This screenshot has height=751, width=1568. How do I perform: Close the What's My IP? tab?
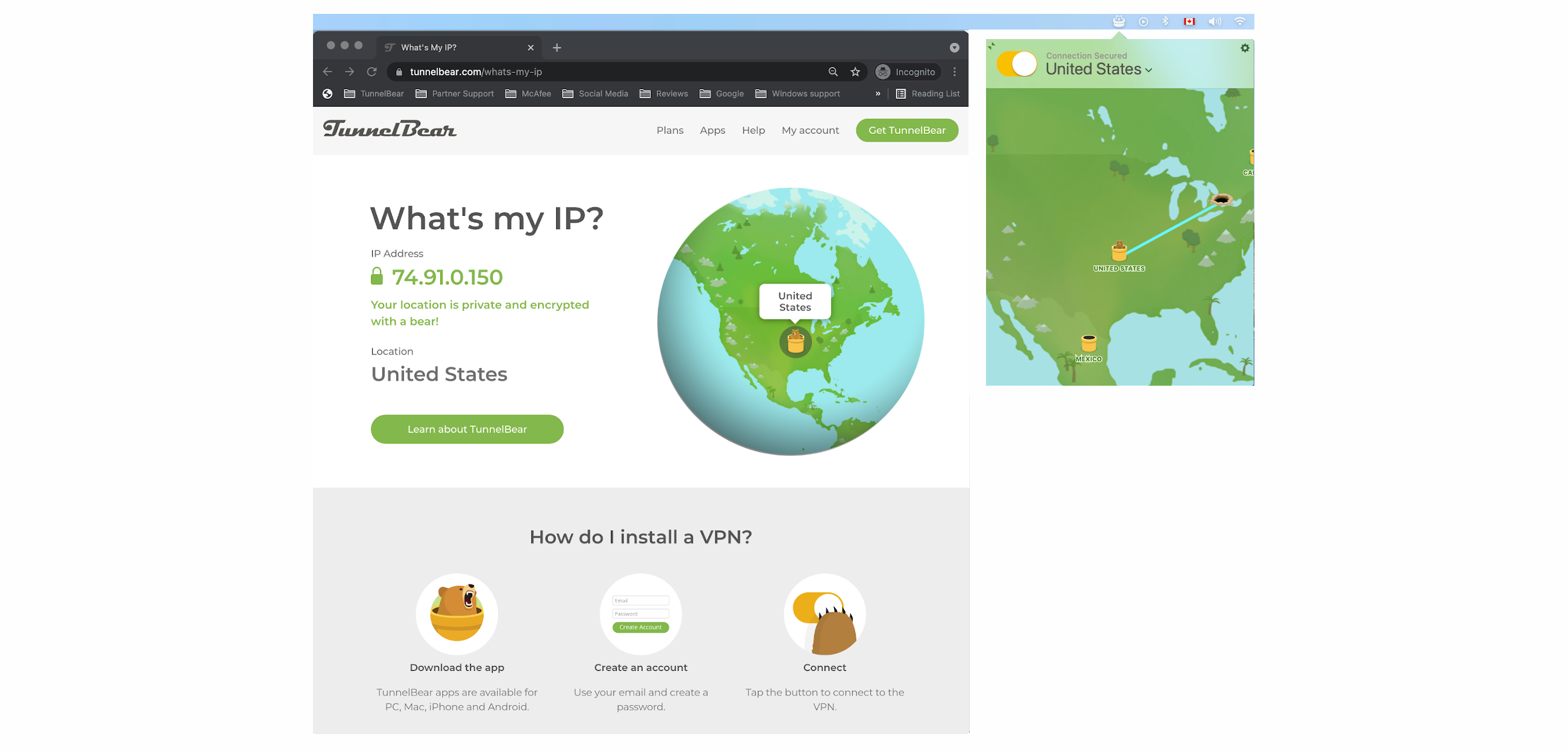(531, 48)
